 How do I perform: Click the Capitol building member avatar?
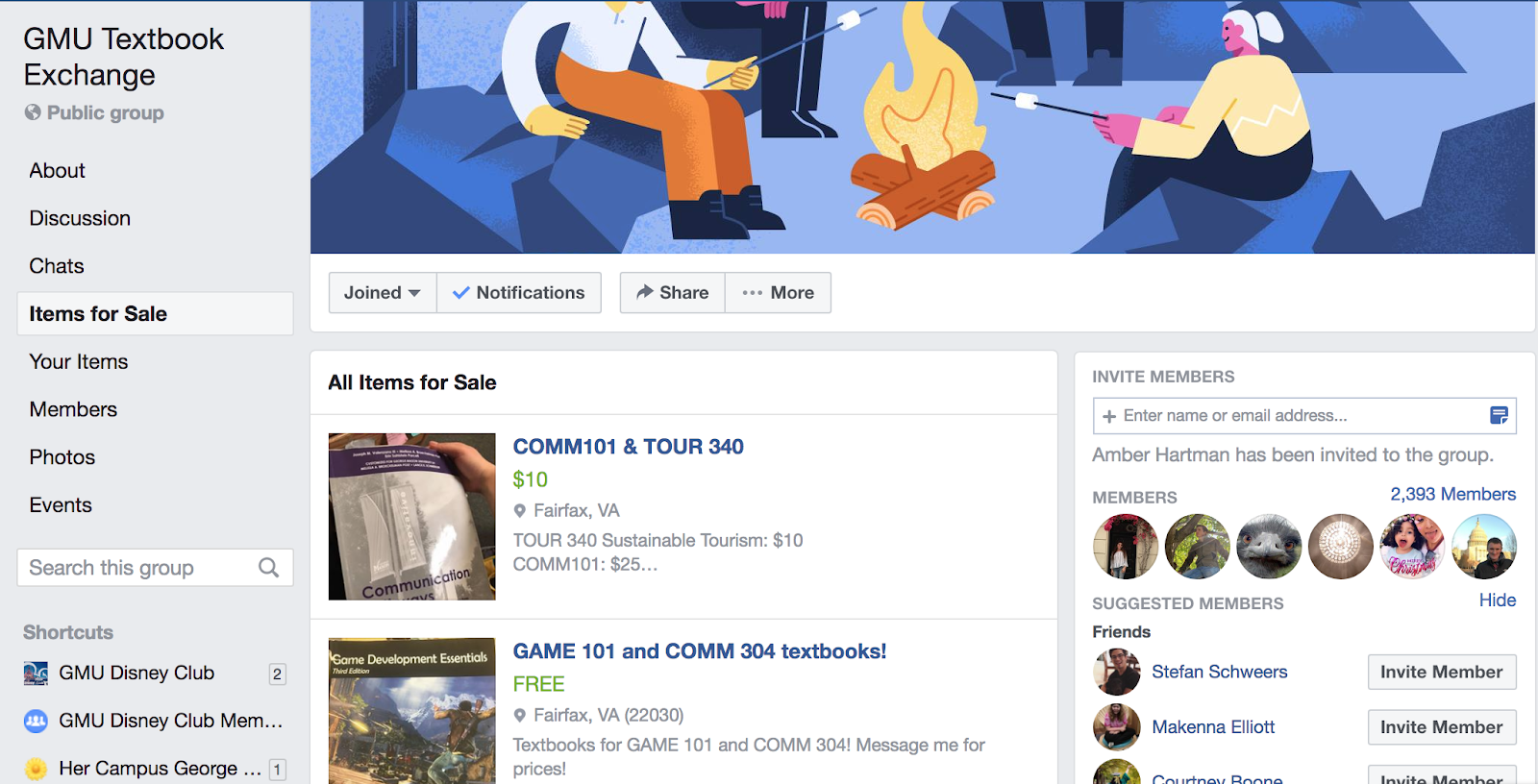pyautogui.click(x=1484, y=547)
